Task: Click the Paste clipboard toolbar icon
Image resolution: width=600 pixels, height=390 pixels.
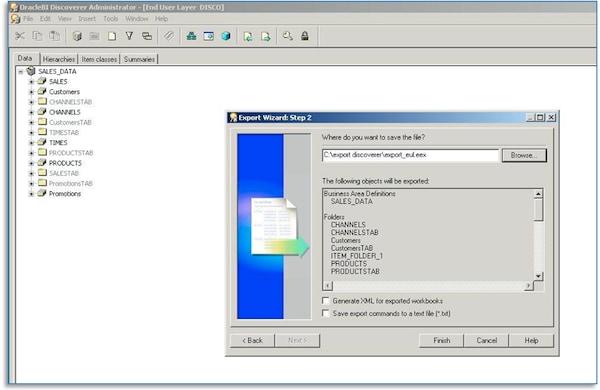Action: [54, 36]
